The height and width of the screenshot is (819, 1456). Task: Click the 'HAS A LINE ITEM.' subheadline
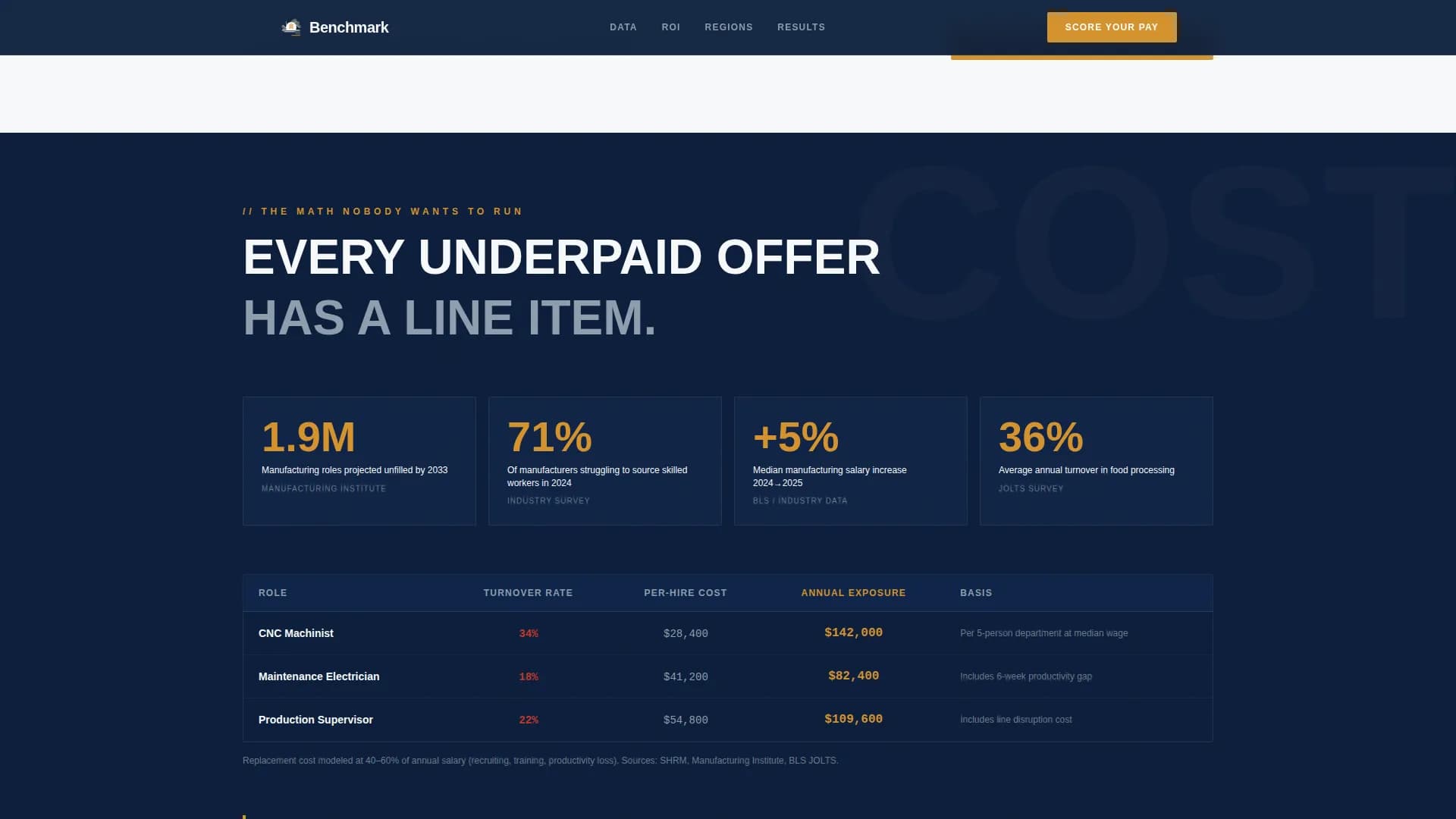449,318
